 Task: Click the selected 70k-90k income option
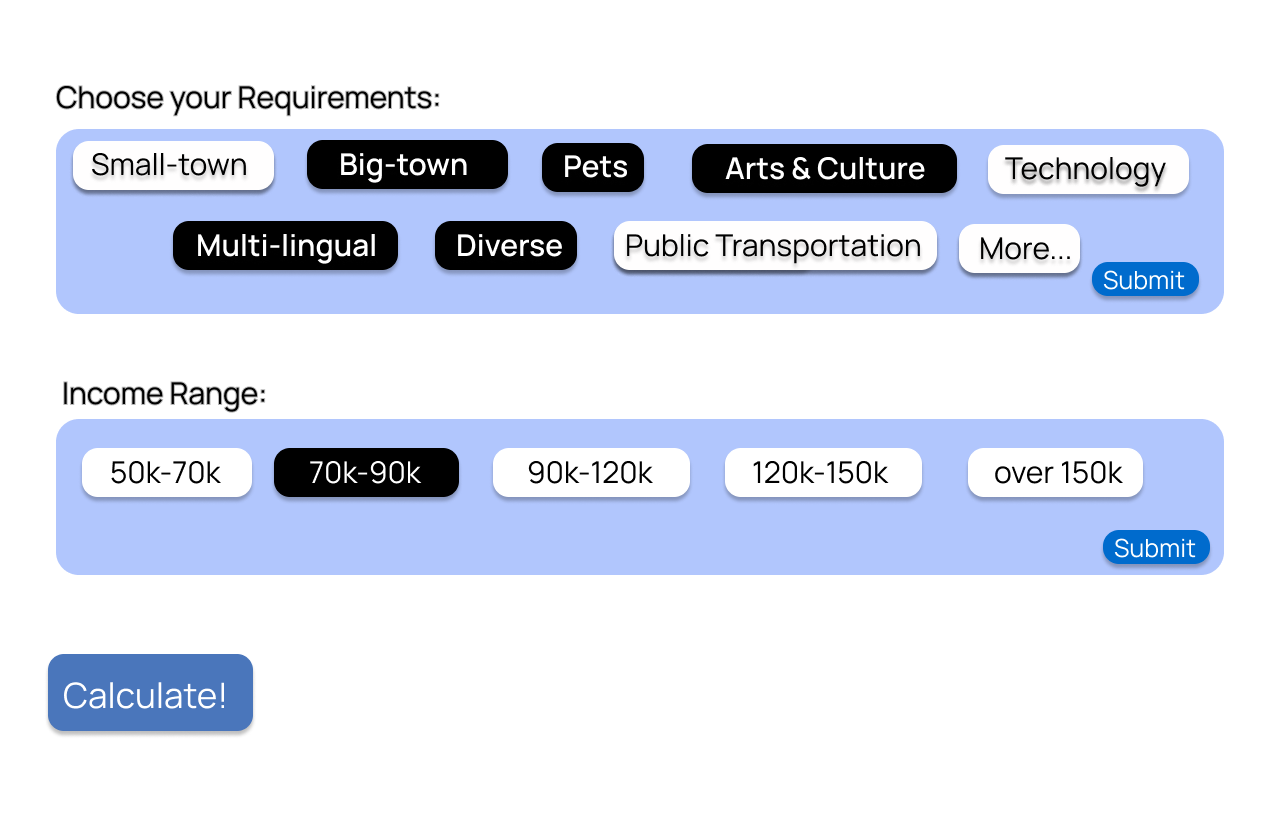click(366, 472)
